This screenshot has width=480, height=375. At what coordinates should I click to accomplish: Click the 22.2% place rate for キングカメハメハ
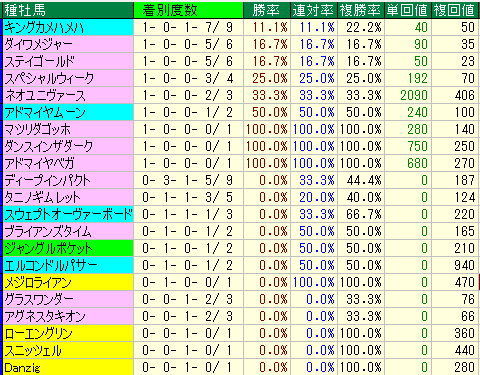(364, 27)
